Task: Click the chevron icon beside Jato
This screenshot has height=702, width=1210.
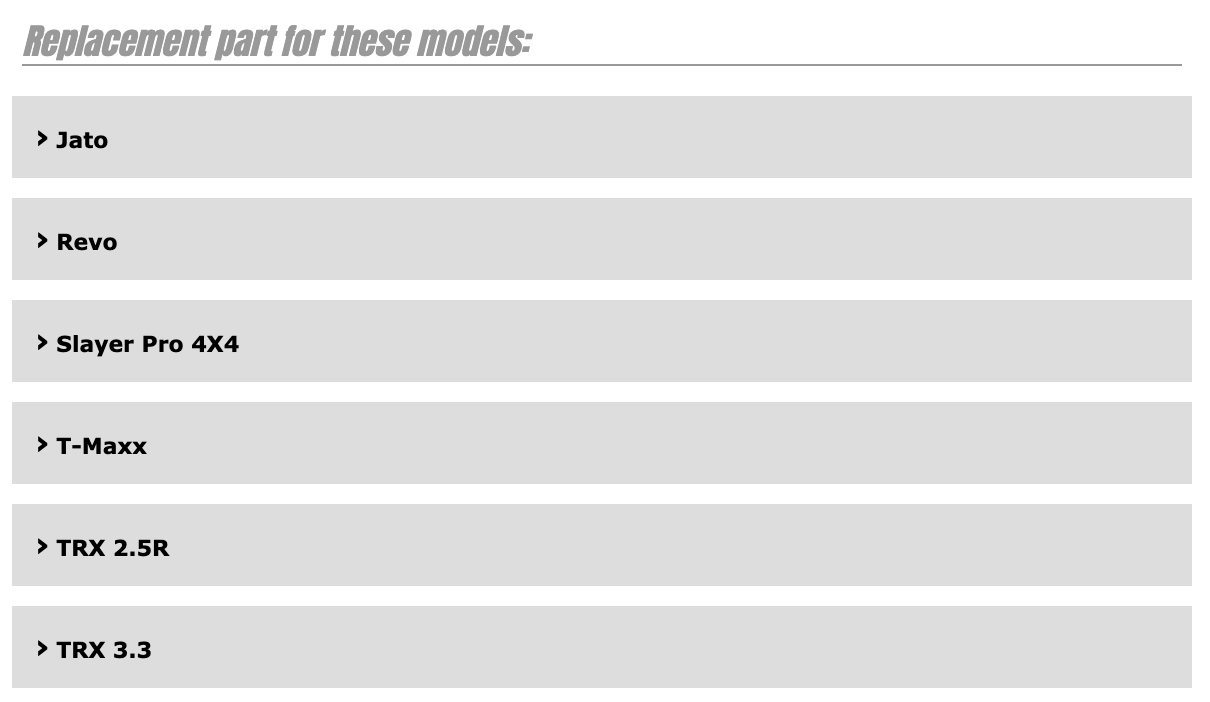Action: point(42,138)
